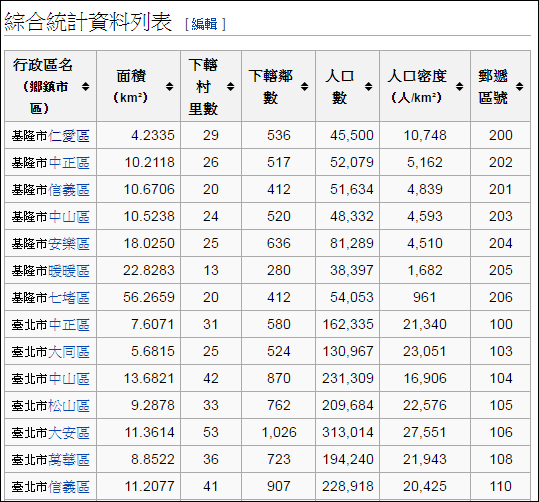
Task: Sort table by 郵遞區號 column arrows
Action: pyautogui.click(x=520, y=86)
